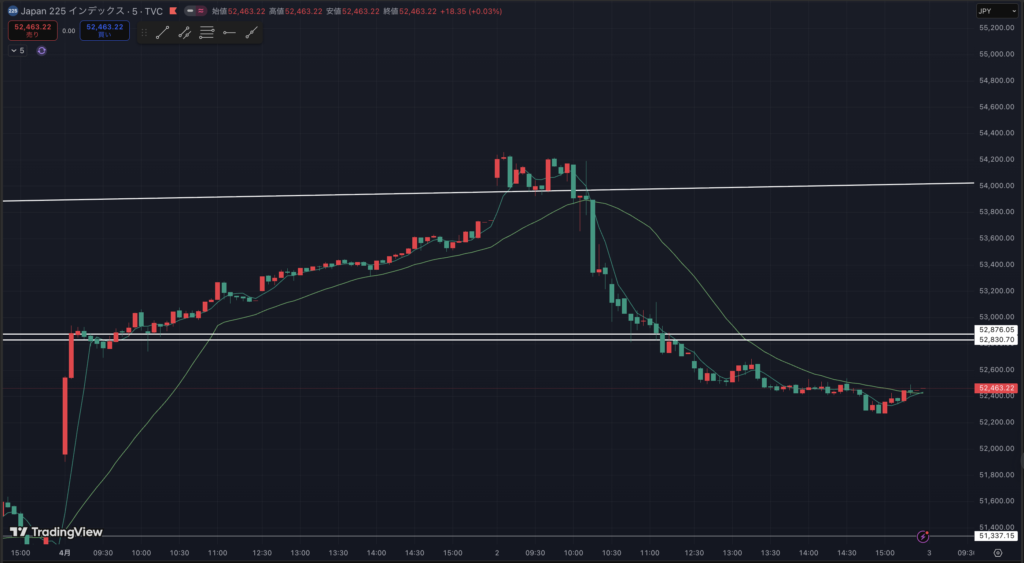Screen dimensions: 1024x563
Task: Click the 52,830.70 horizontal line price label
Action: [997, 340]
